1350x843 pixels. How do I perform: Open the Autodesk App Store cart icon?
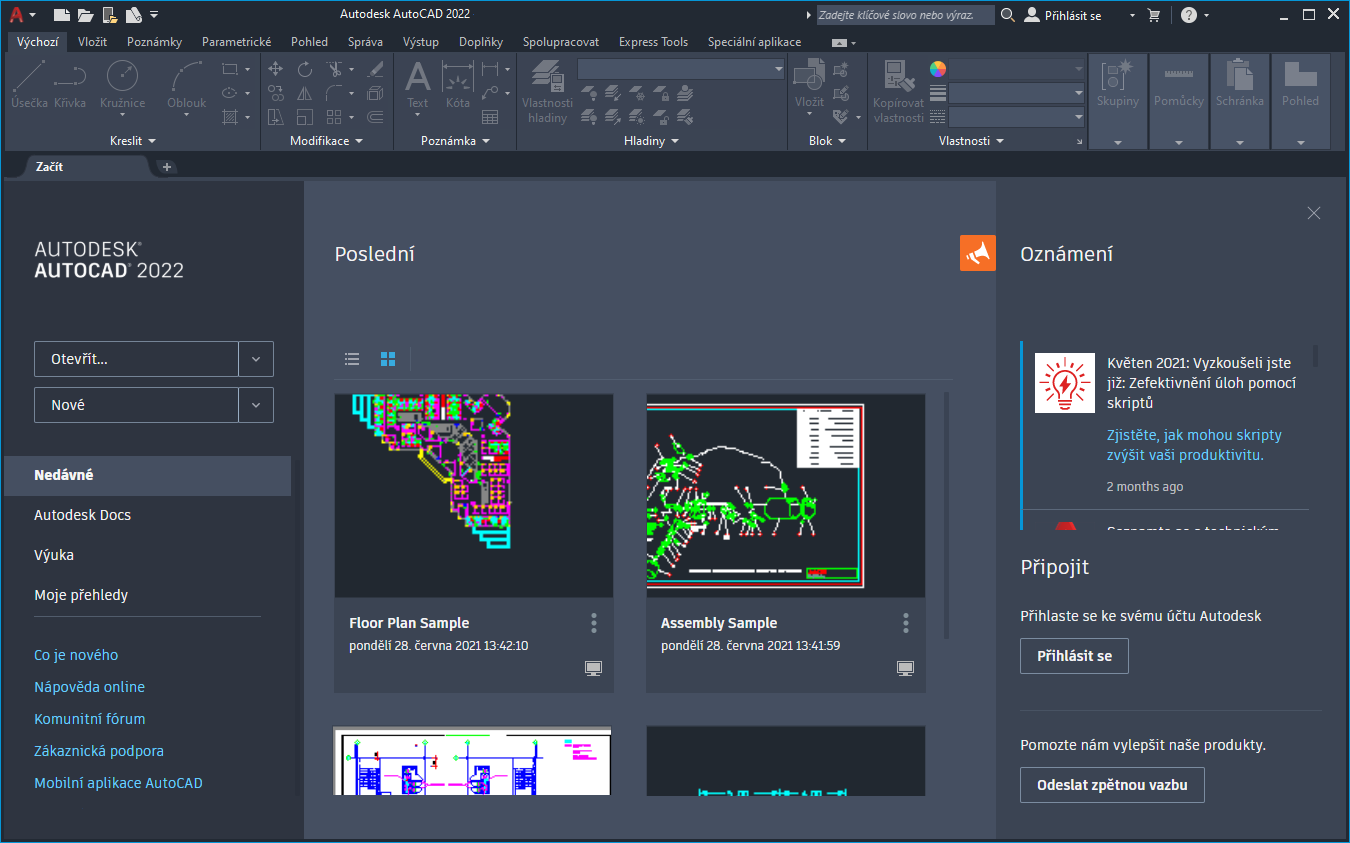pyautogui.click(x=1154, y=15)
